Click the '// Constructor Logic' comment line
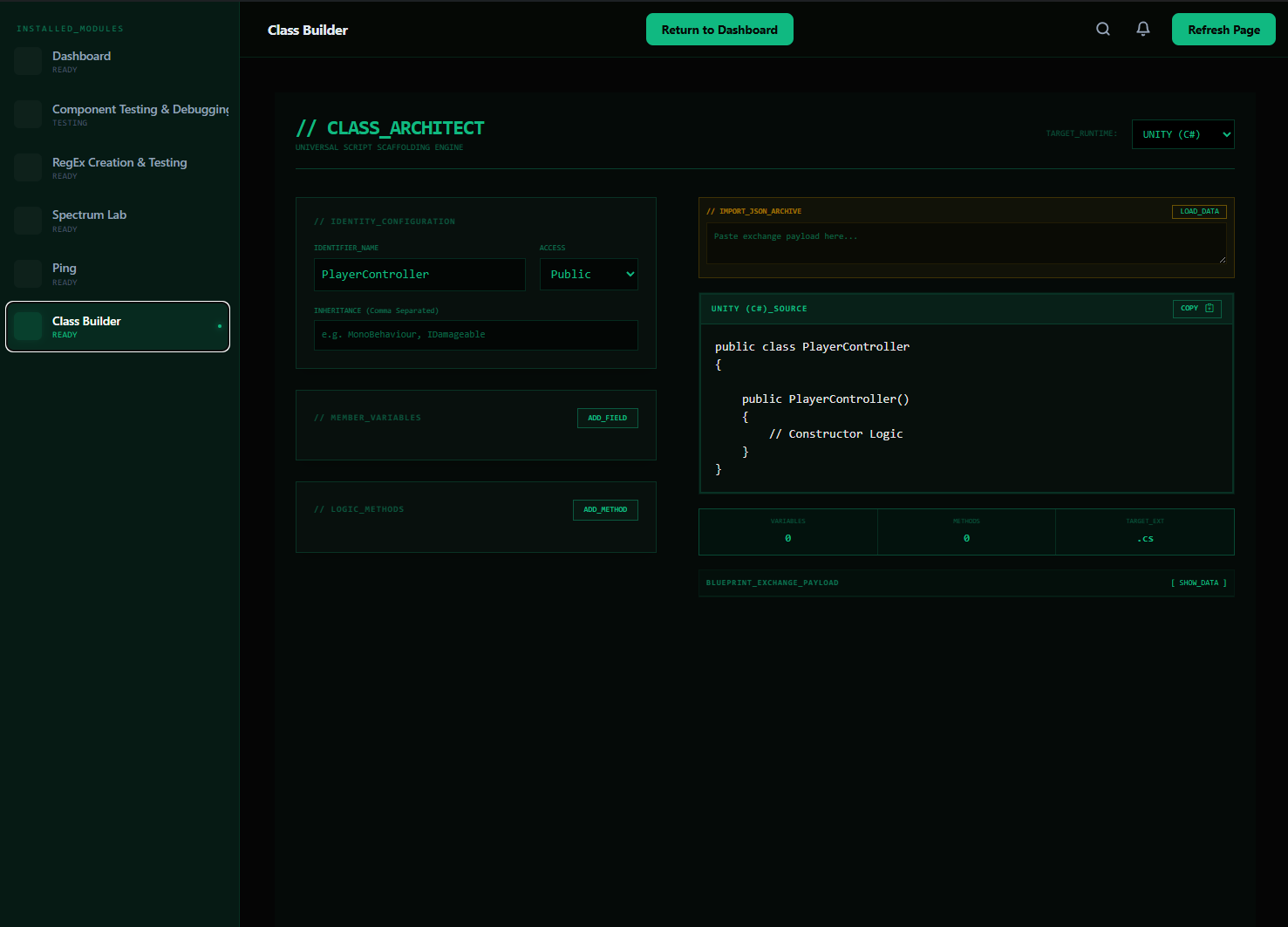 pos(835,433)
